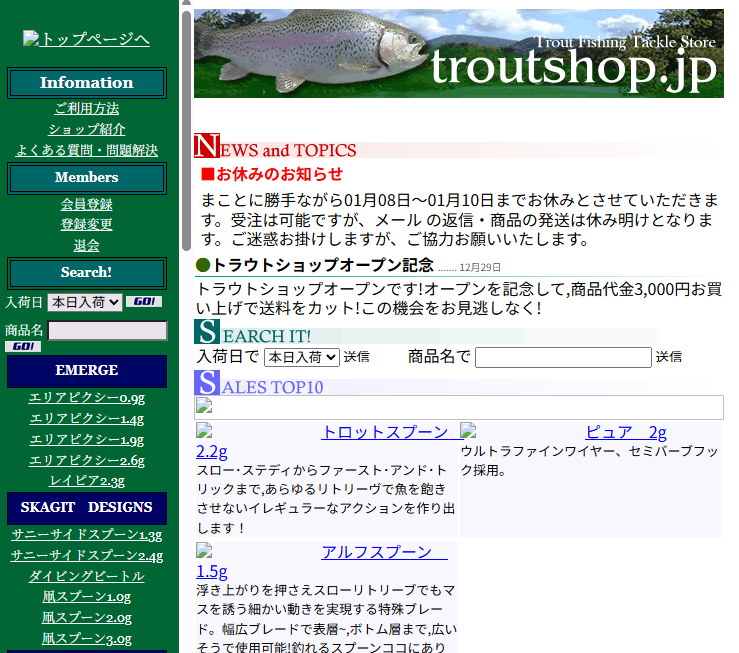Open the ご利用方法 link
The height and width of the screenshot is (653, 739).
[87, 108]
